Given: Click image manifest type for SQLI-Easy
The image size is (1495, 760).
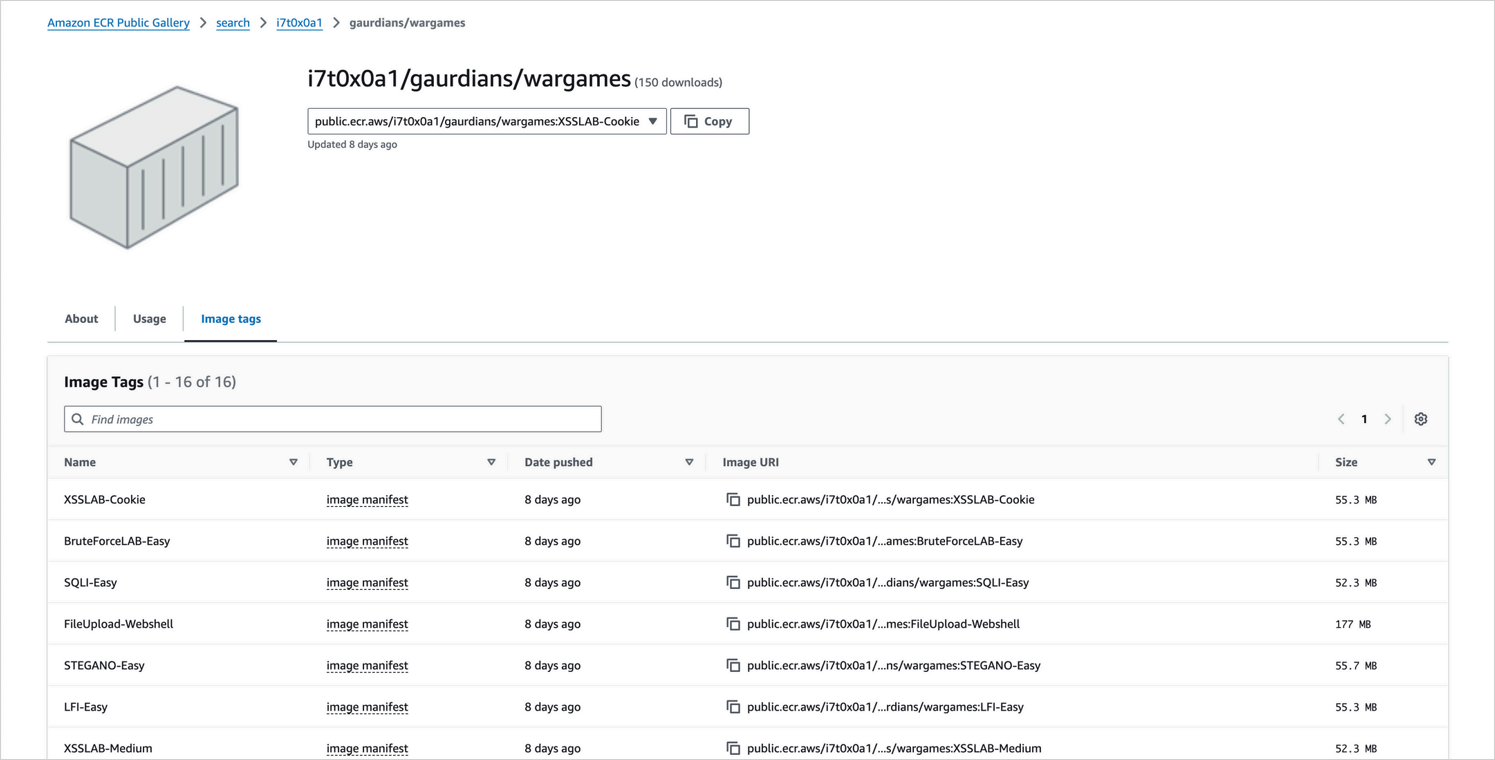Looking at the screenshot, I should [367, 583].
